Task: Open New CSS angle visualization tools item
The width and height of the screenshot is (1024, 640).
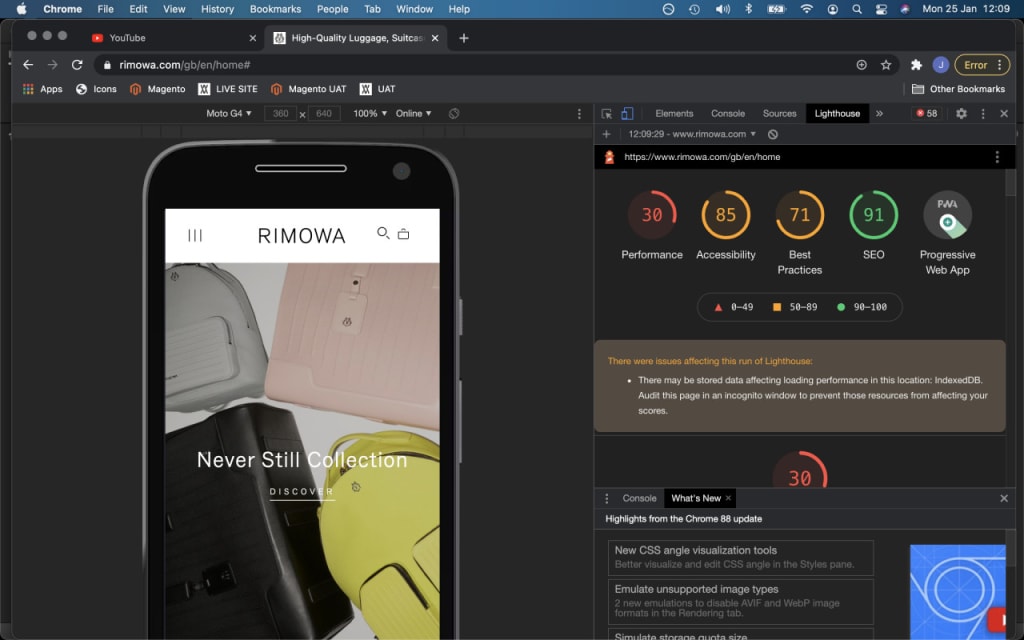Action: click(741, 558)
